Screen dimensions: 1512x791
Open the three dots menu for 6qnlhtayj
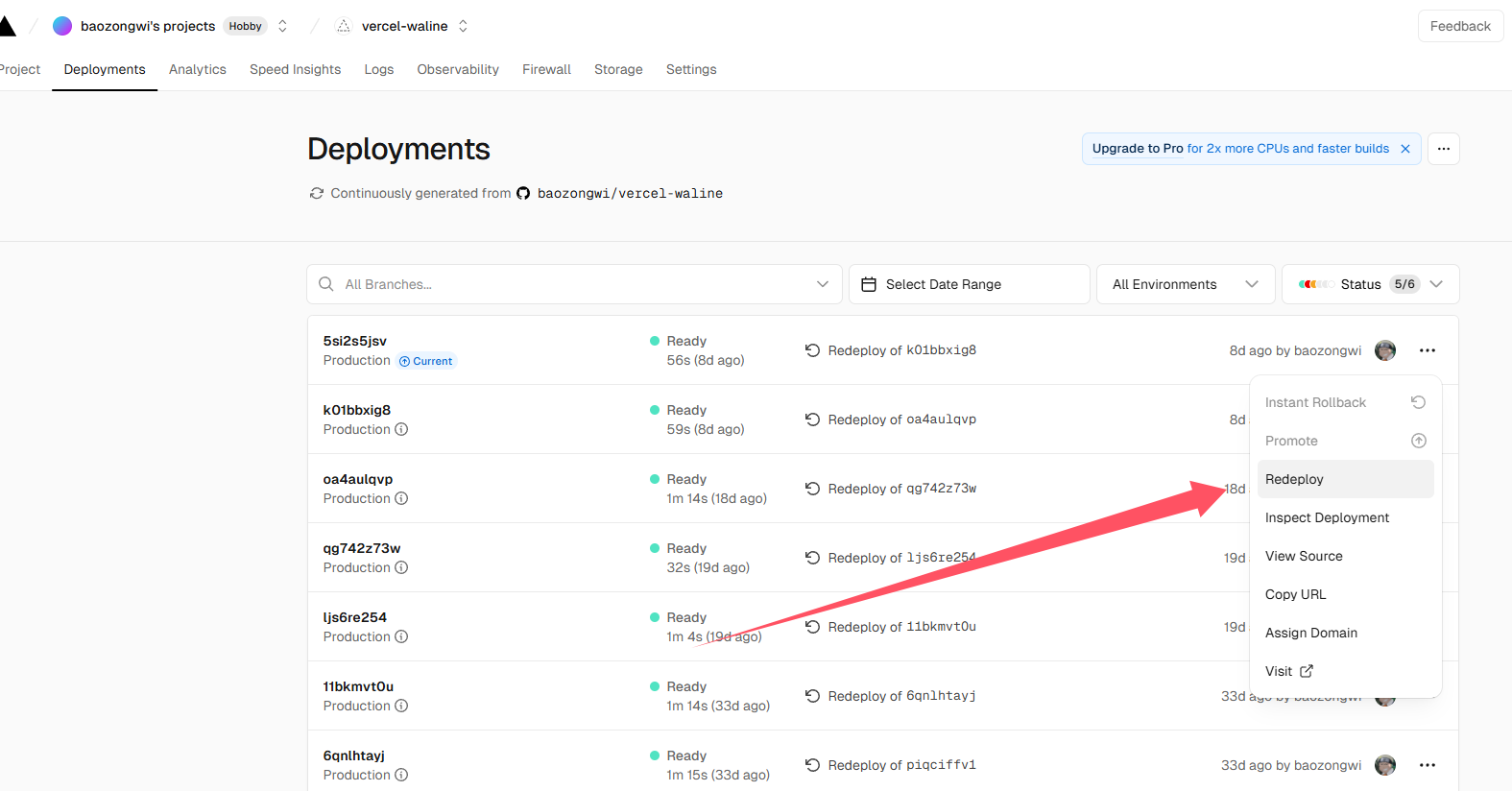[x=1428, y=765]
